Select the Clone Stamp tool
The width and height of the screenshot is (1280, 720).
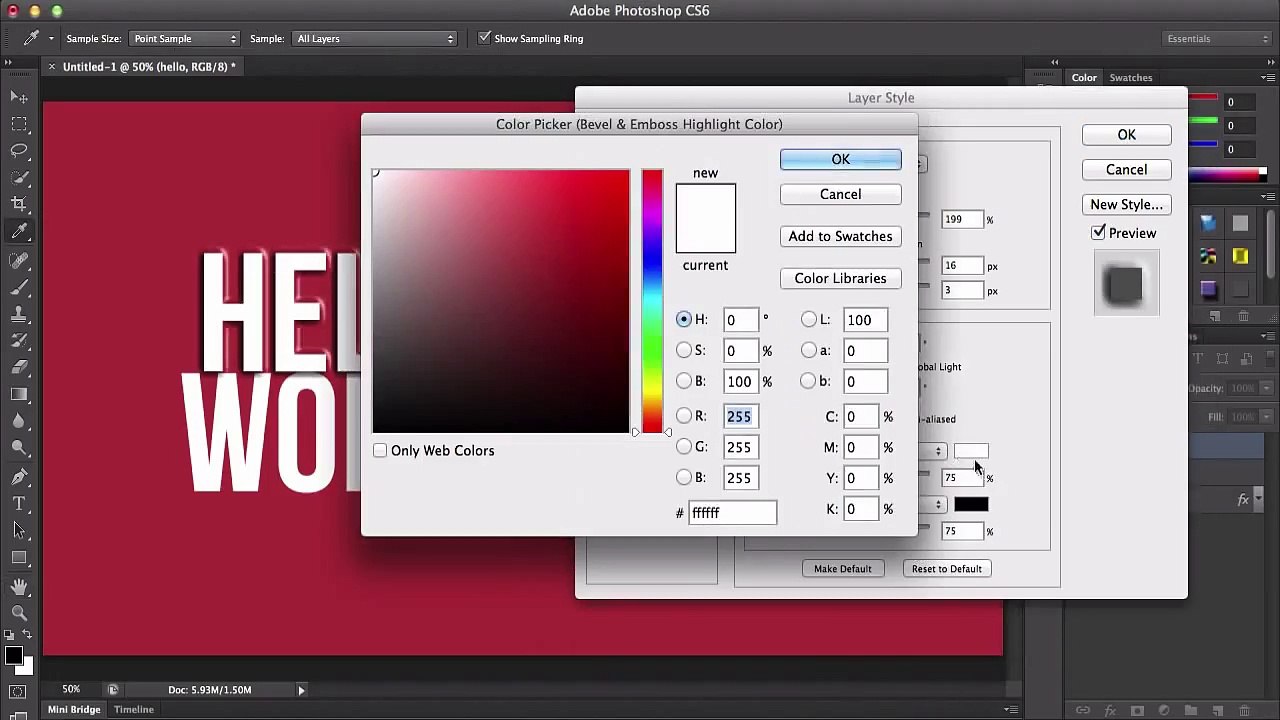pyautogui.click(x=19, y=314)
